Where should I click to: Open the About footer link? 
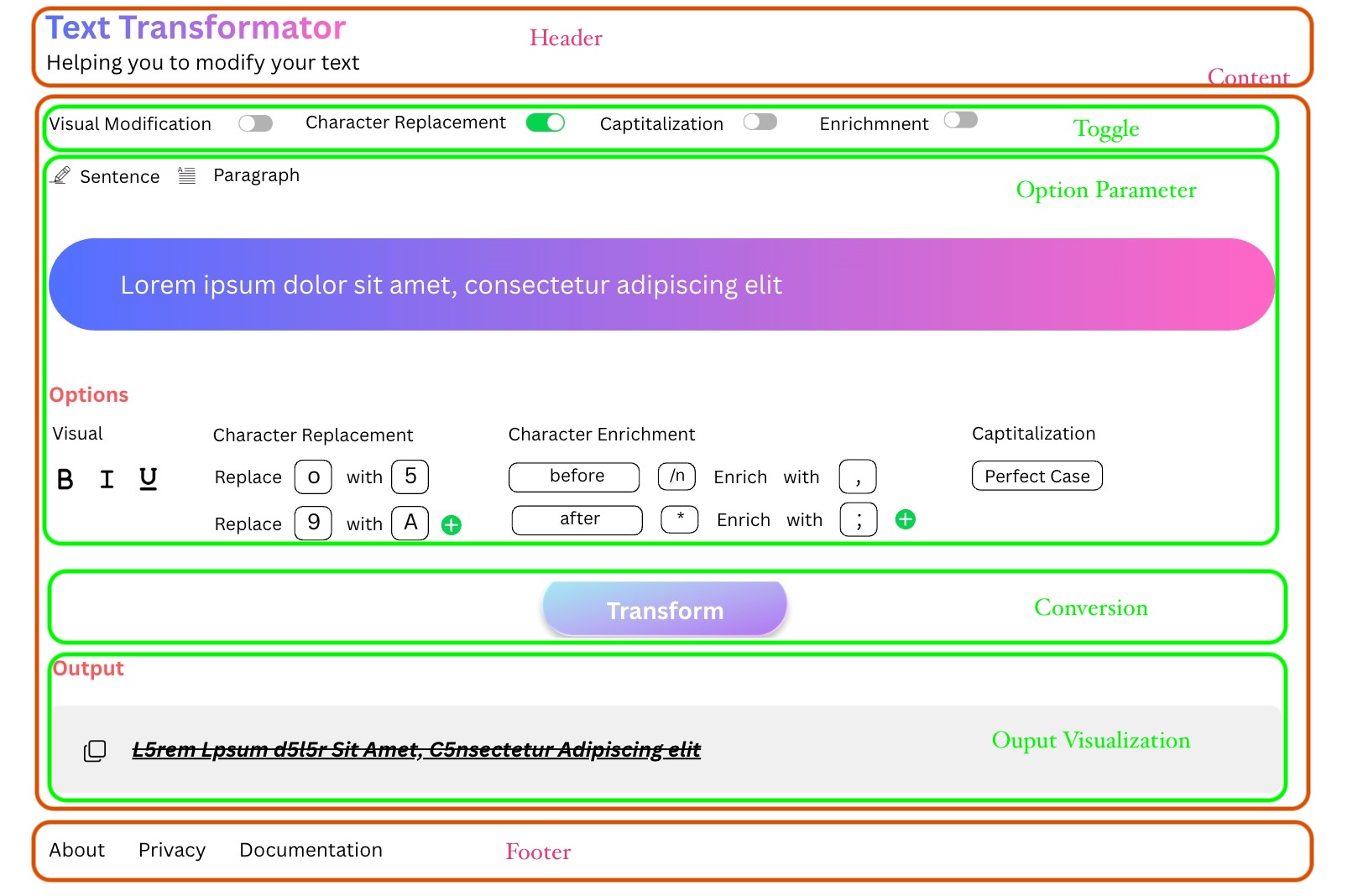click(76, 850)
